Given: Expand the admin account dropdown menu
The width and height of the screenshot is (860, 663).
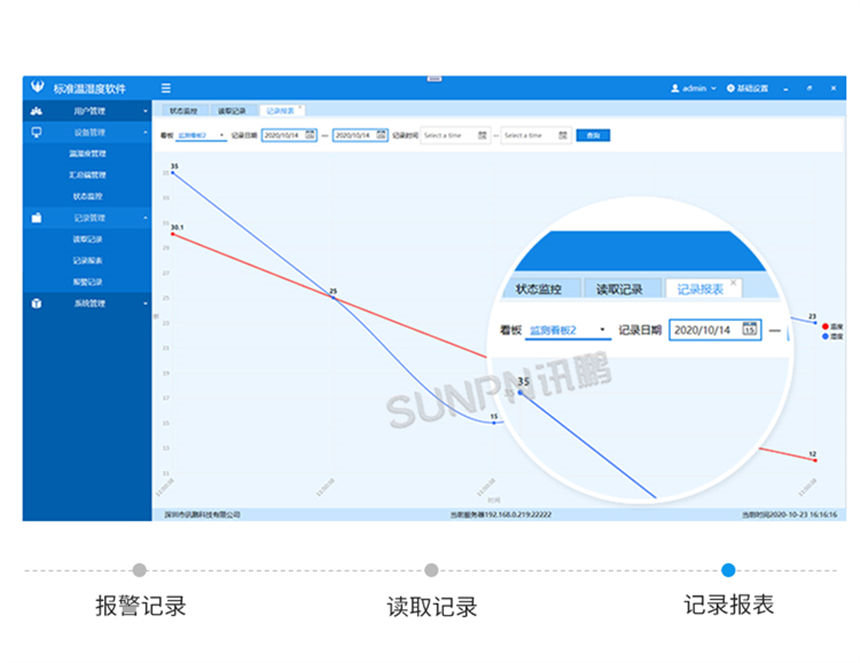Looking at the screenshot, I should [x=712, y=88].
